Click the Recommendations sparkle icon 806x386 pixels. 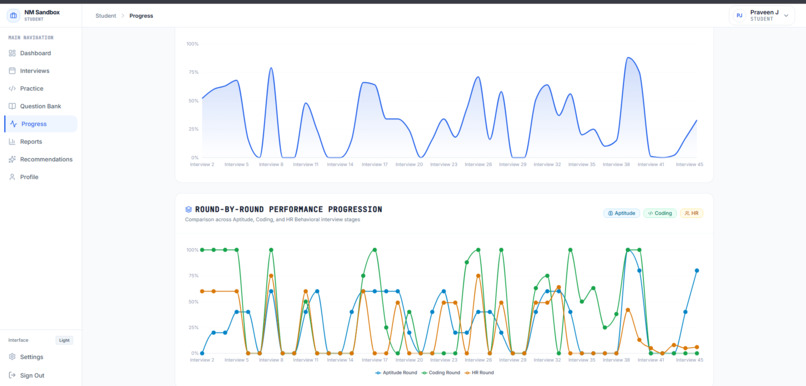pos(12,159)
